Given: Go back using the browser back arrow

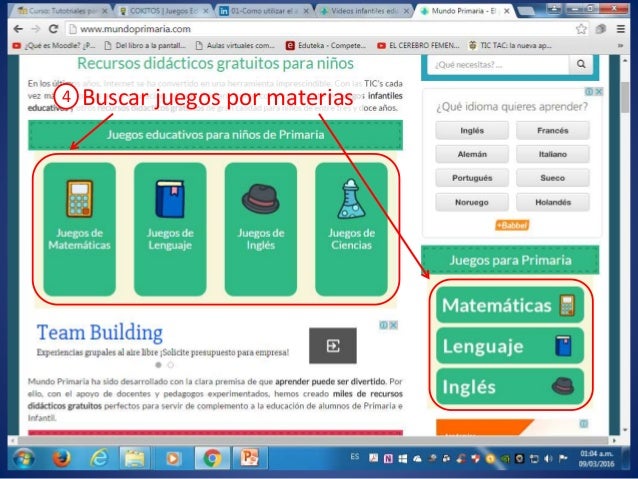Looking at the screenshot, I should tap(18, 29).
